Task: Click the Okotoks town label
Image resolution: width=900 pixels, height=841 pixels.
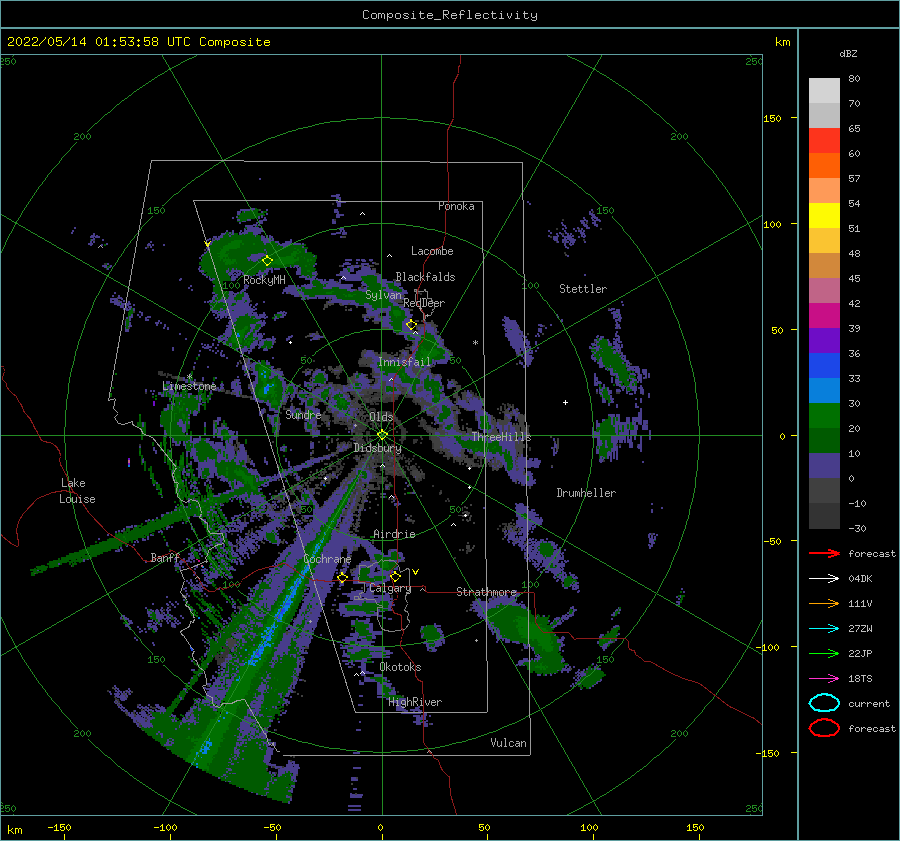Action: pos(400,667)
